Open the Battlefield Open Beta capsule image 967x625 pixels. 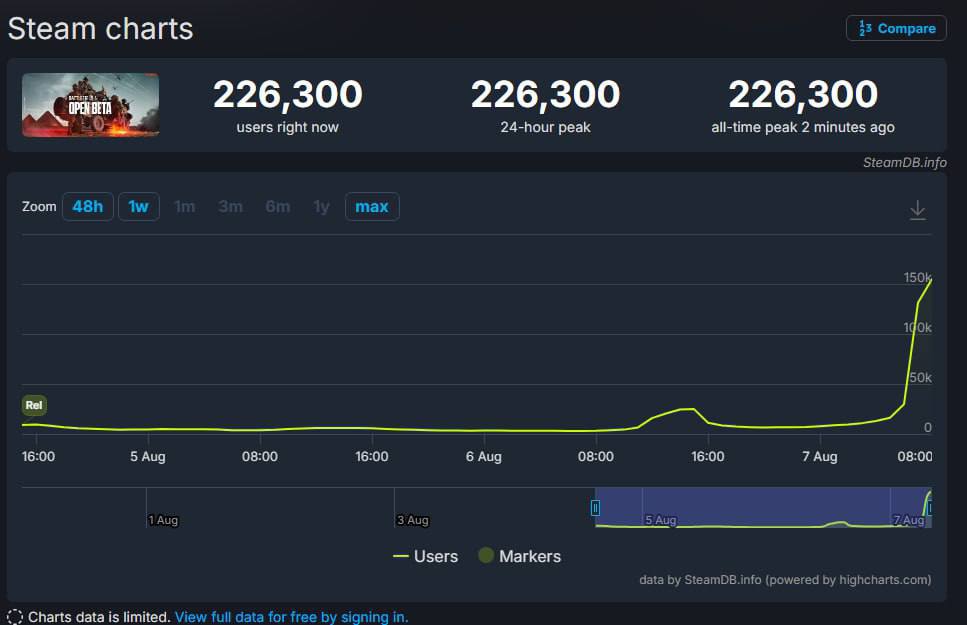90,104
